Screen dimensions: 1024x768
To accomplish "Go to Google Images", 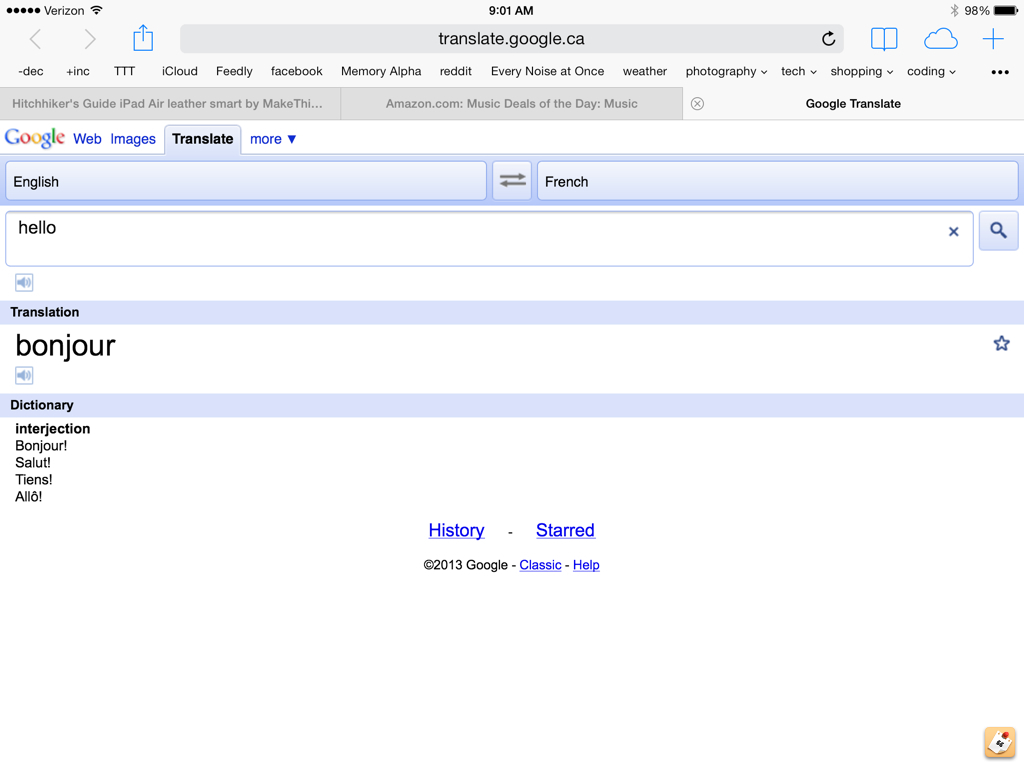I will (x=133, y=139).
